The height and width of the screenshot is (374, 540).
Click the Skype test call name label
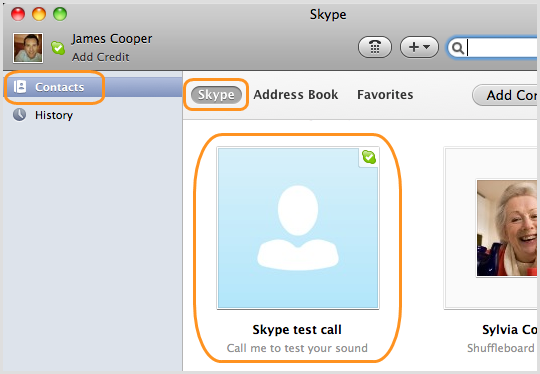pyautogui.click(x=297, y=330)
